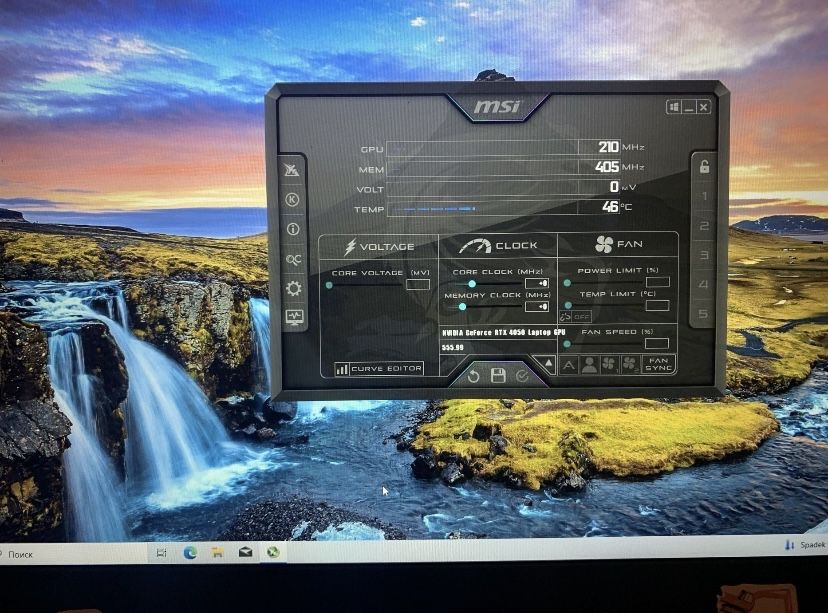828x613 pixels.
Task: Click the Core Clock value field
Action: click(x=537, y=284)
